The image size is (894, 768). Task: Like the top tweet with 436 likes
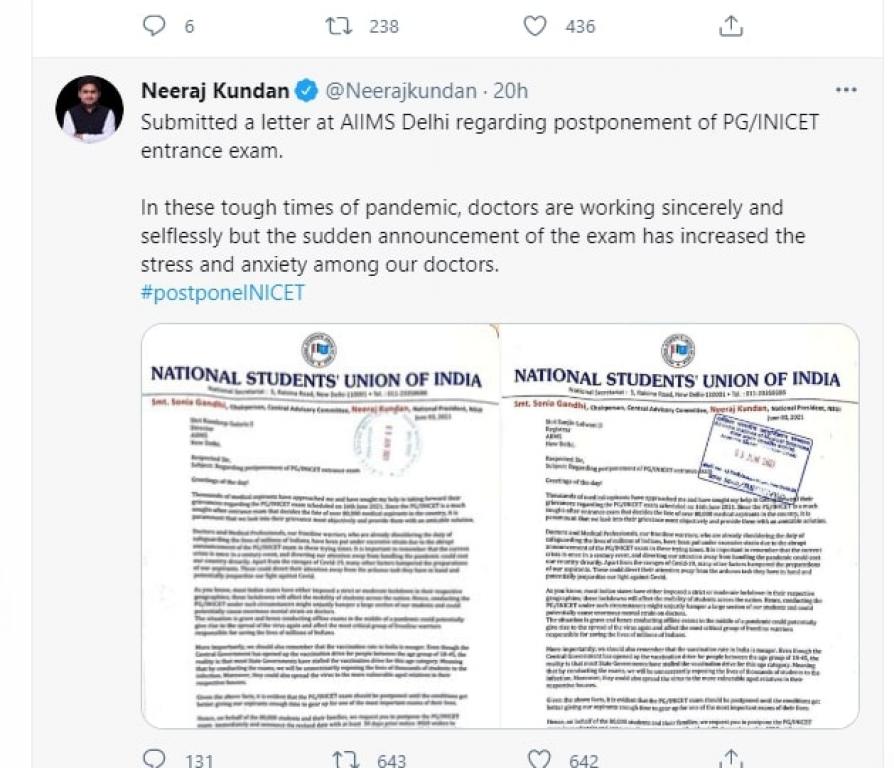point(536,26)
